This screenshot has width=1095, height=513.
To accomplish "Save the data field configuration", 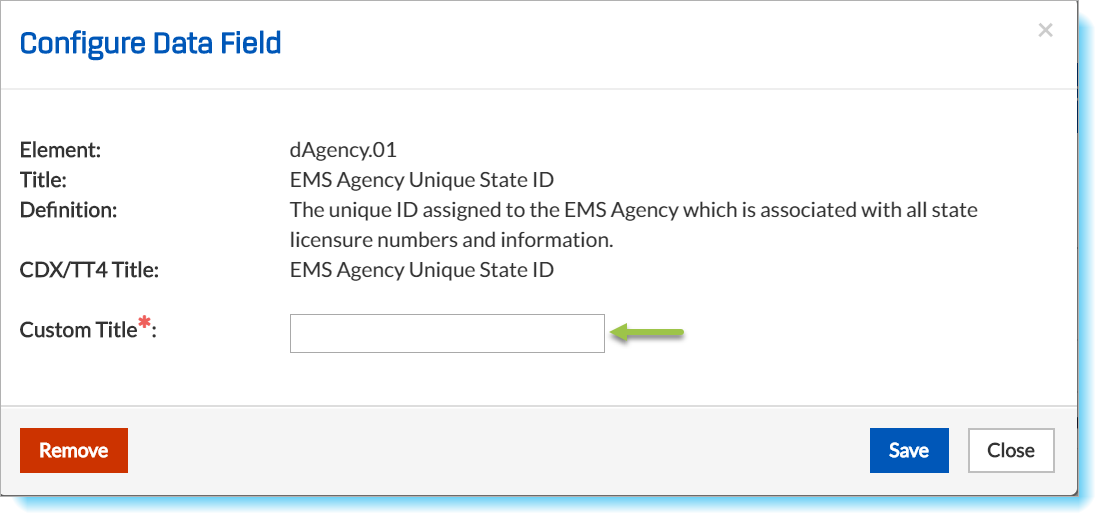I will click(x=908, y=451).
